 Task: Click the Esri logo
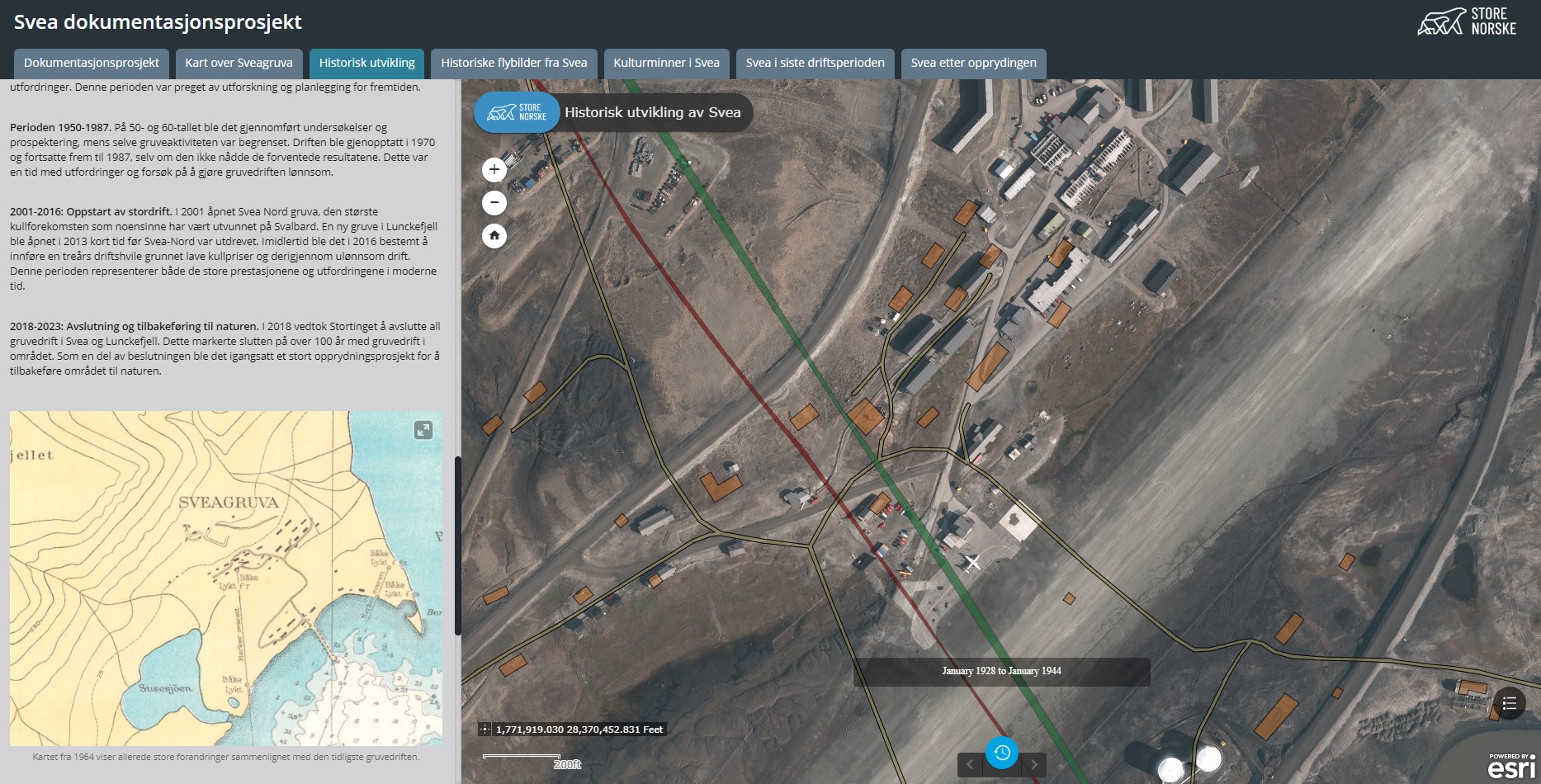1510,767
